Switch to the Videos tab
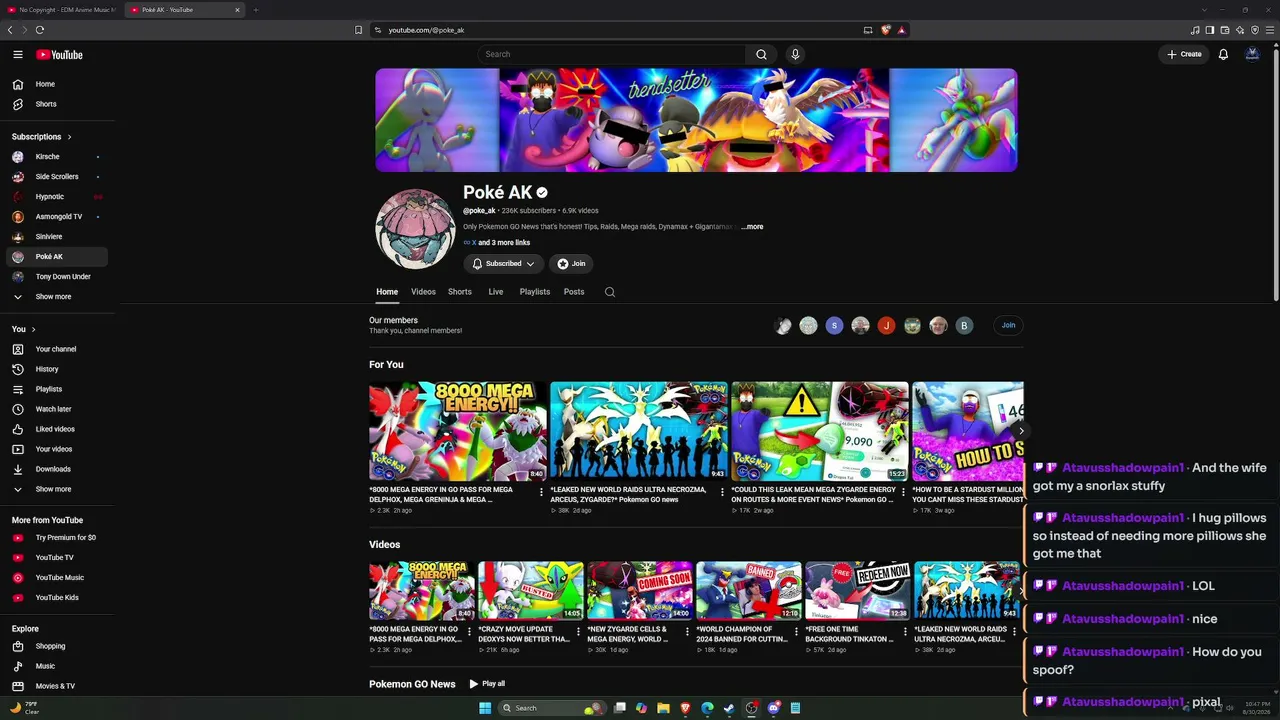This screenshot has width=1280, height=720. click(423, 292)
